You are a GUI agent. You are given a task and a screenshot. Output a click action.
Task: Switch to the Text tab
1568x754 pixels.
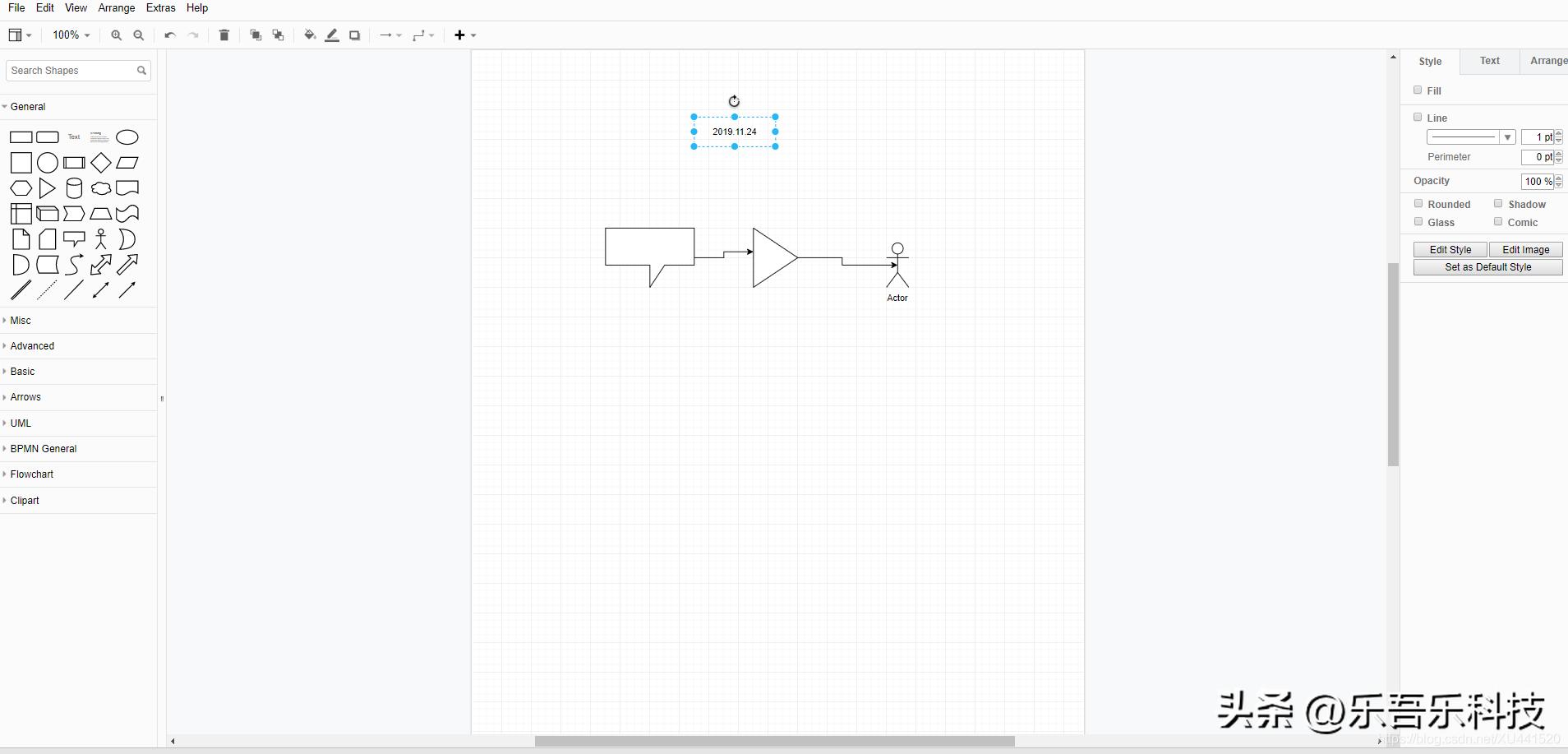[x=1490, y=61]
